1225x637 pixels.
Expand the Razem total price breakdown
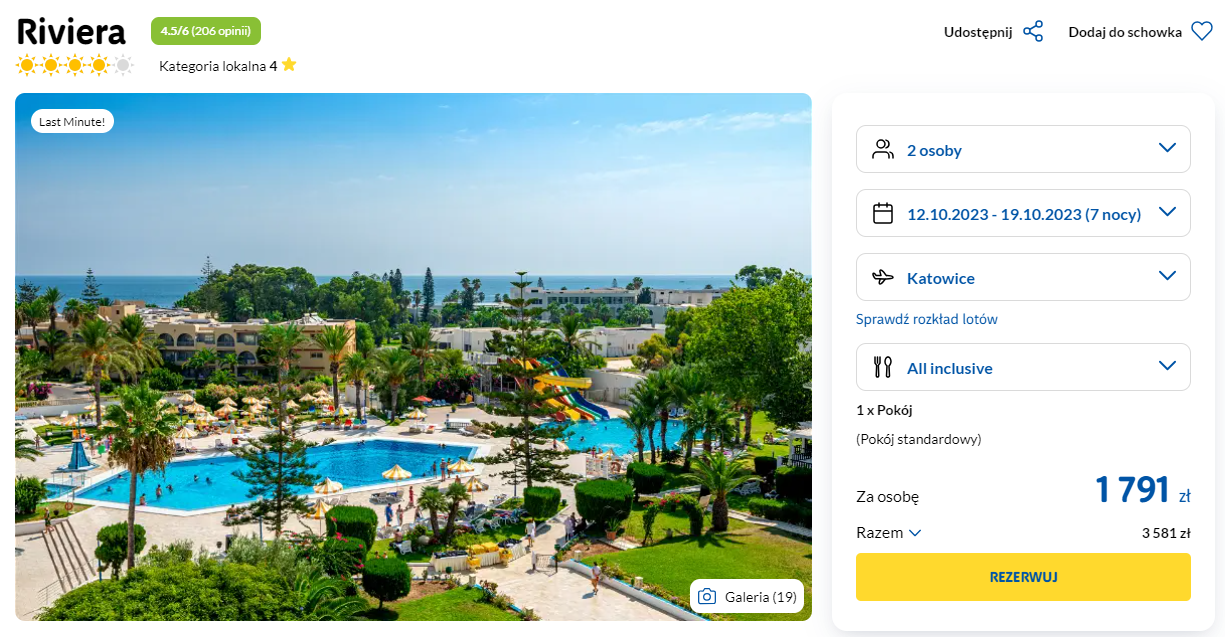889,533
